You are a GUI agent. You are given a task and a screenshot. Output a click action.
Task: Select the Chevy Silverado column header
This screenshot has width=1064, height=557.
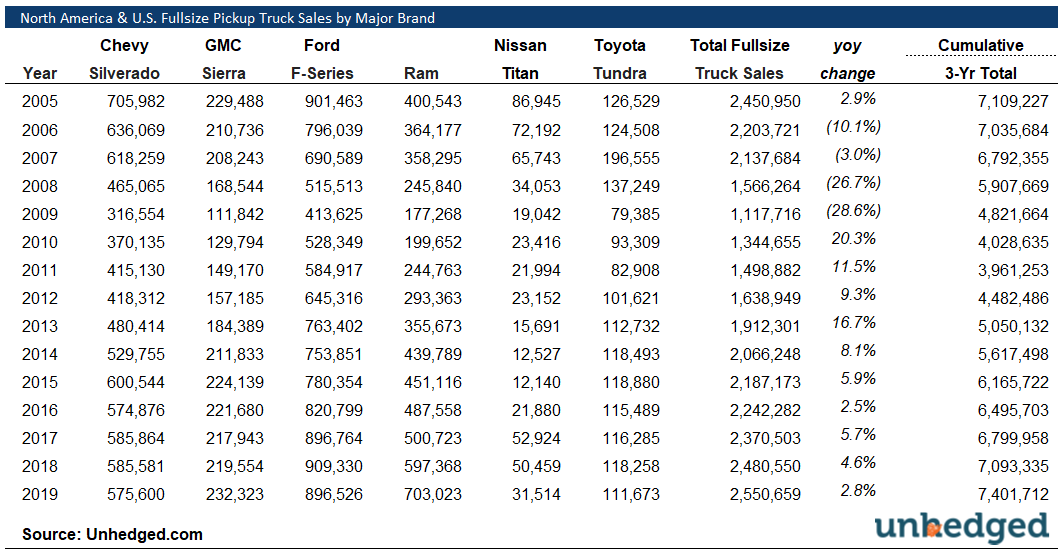point(124,59)
